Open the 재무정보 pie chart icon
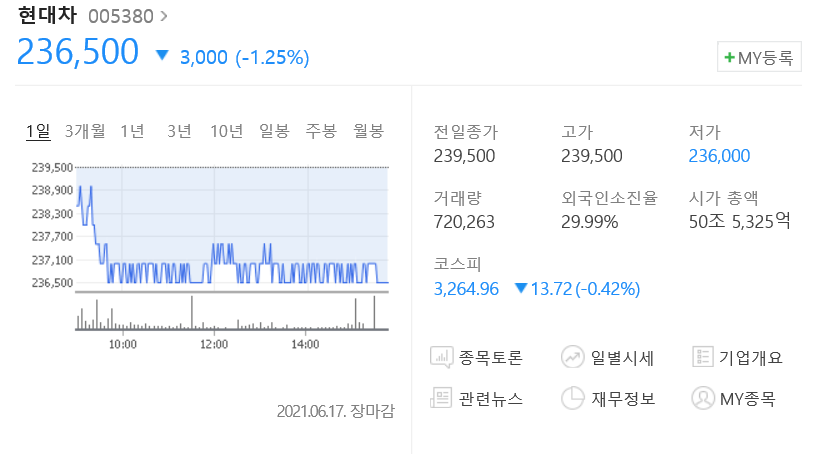 573,398
